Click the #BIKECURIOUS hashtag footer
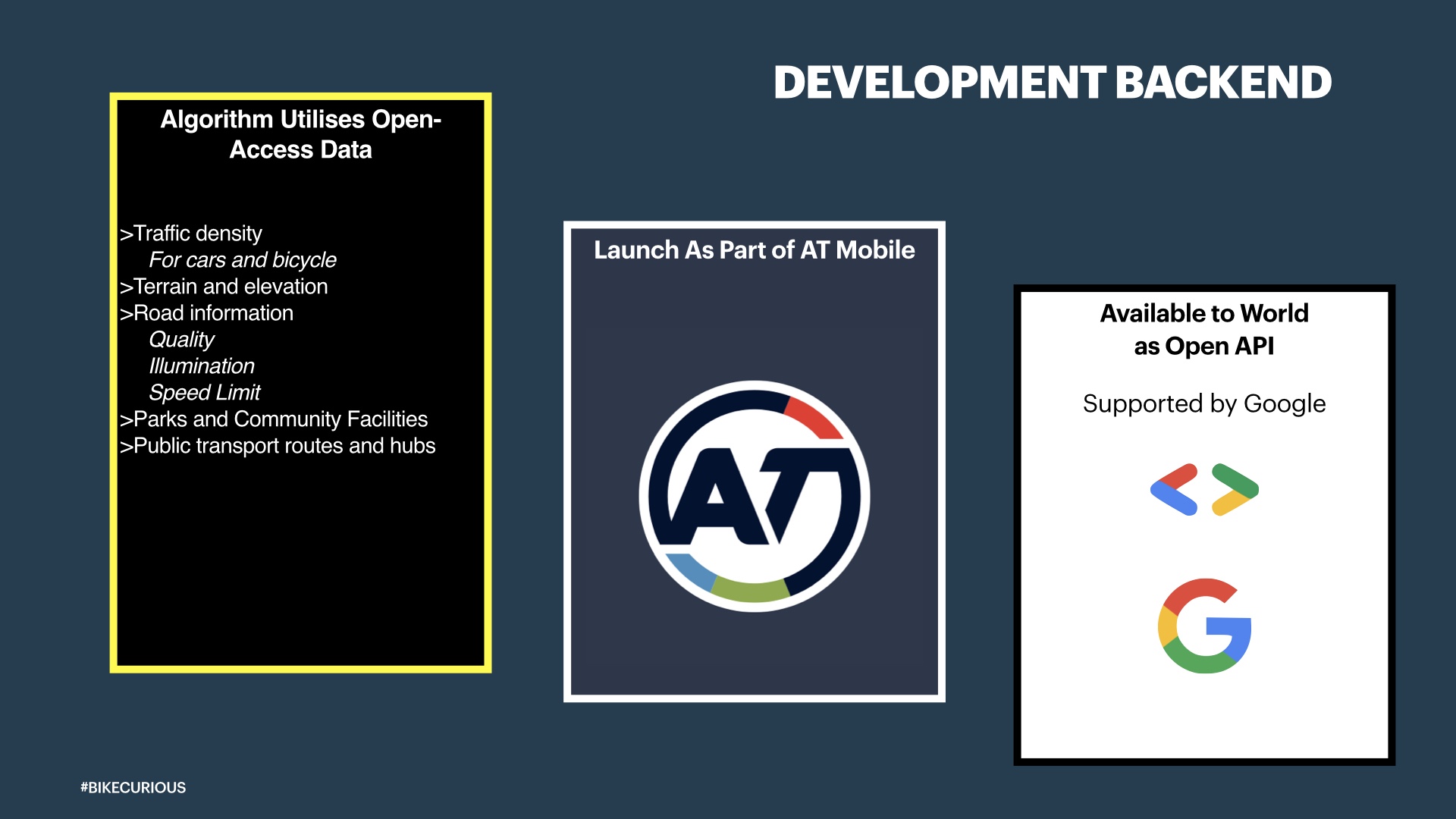 133,787
